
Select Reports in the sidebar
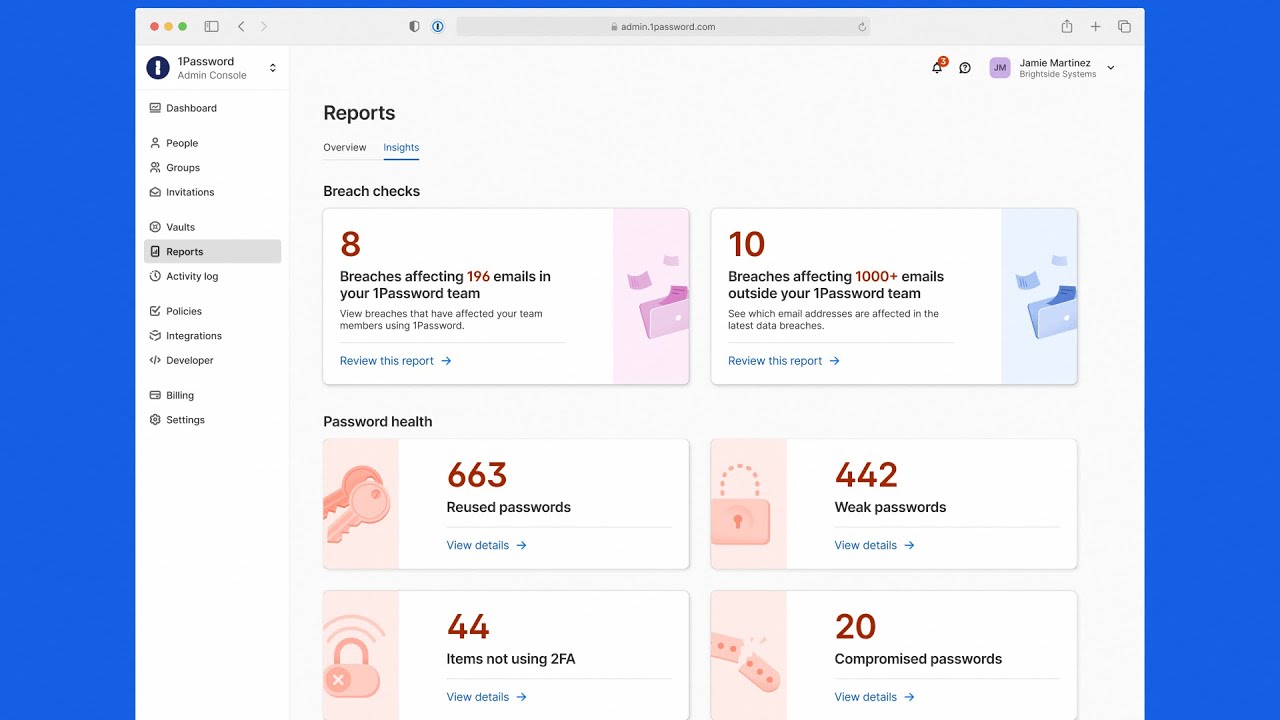click(x=212, y=252)
